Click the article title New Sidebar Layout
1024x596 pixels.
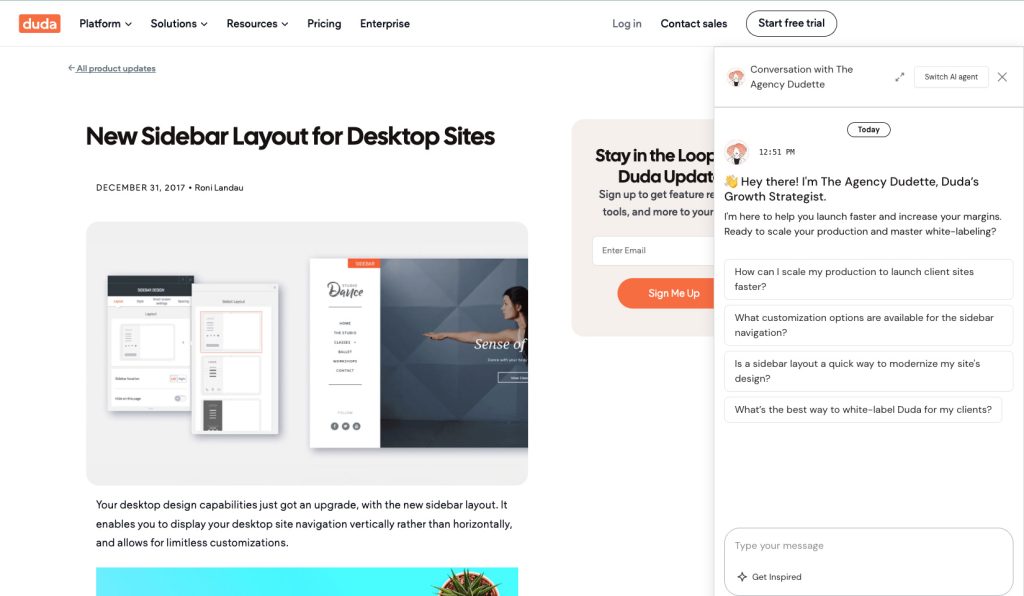(x=290, y=136)
